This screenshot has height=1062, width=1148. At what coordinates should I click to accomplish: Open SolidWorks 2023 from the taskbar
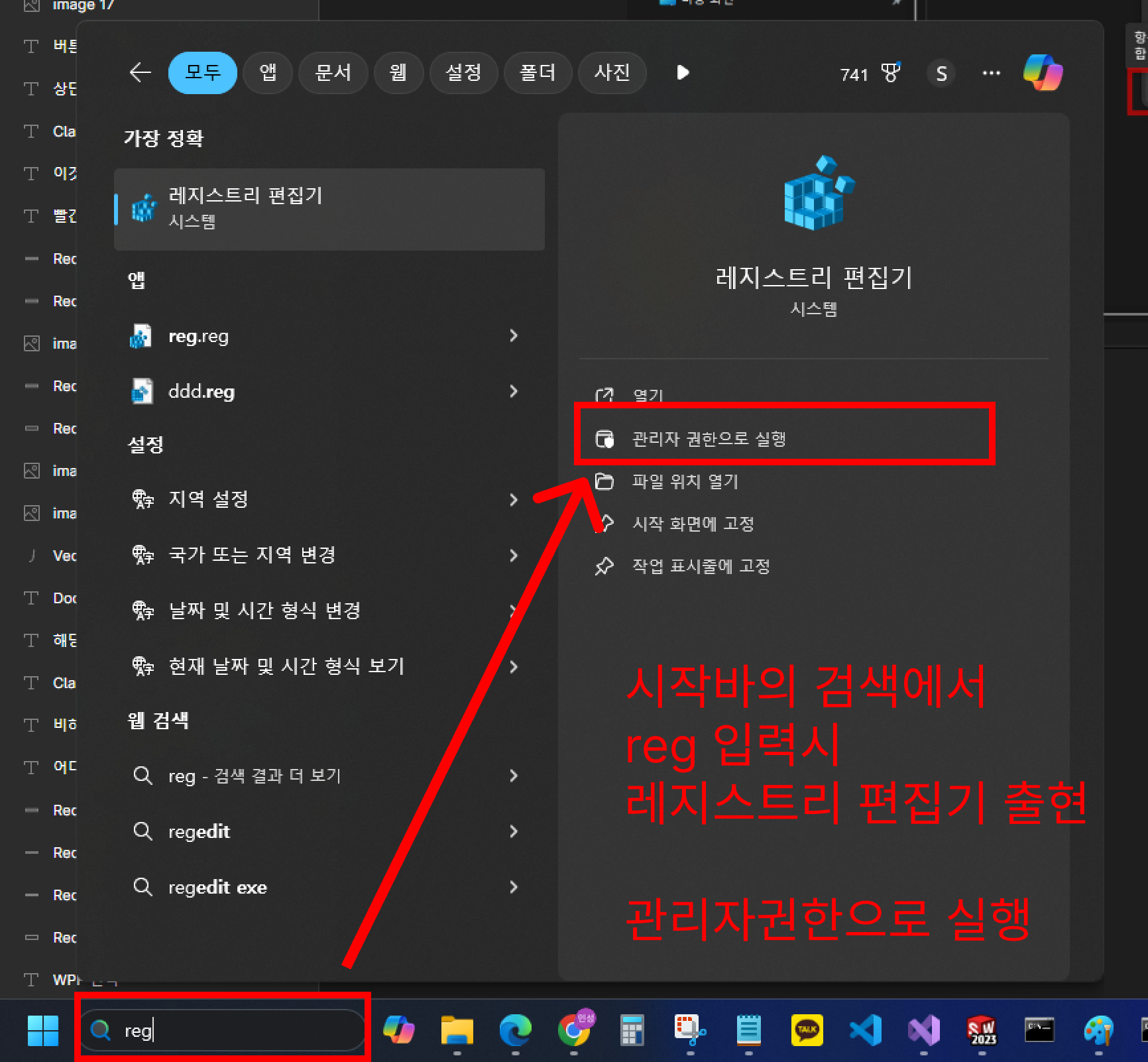982,1030
